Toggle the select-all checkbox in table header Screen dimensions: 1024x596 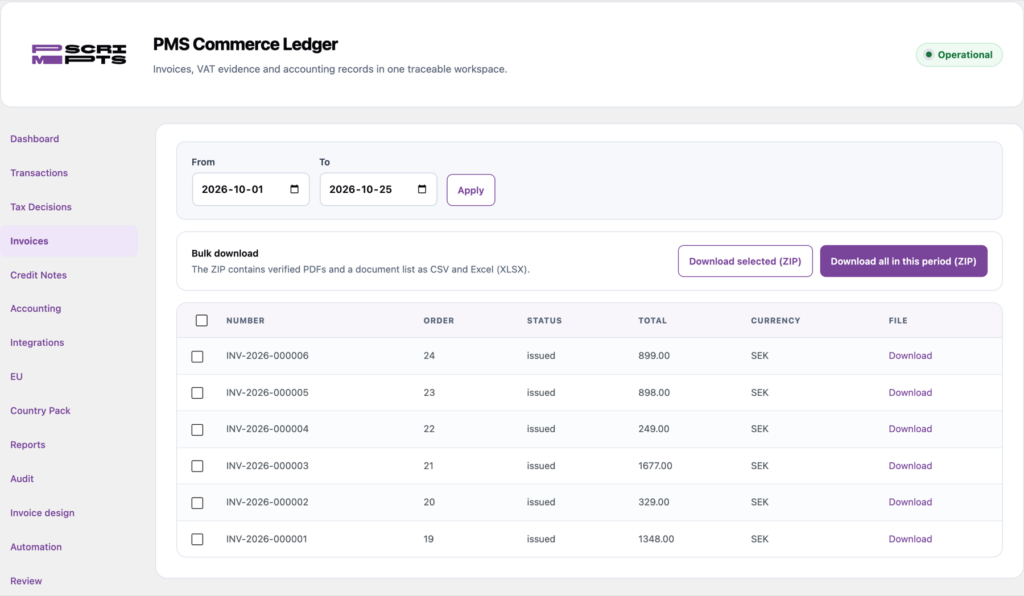point(202,321)
